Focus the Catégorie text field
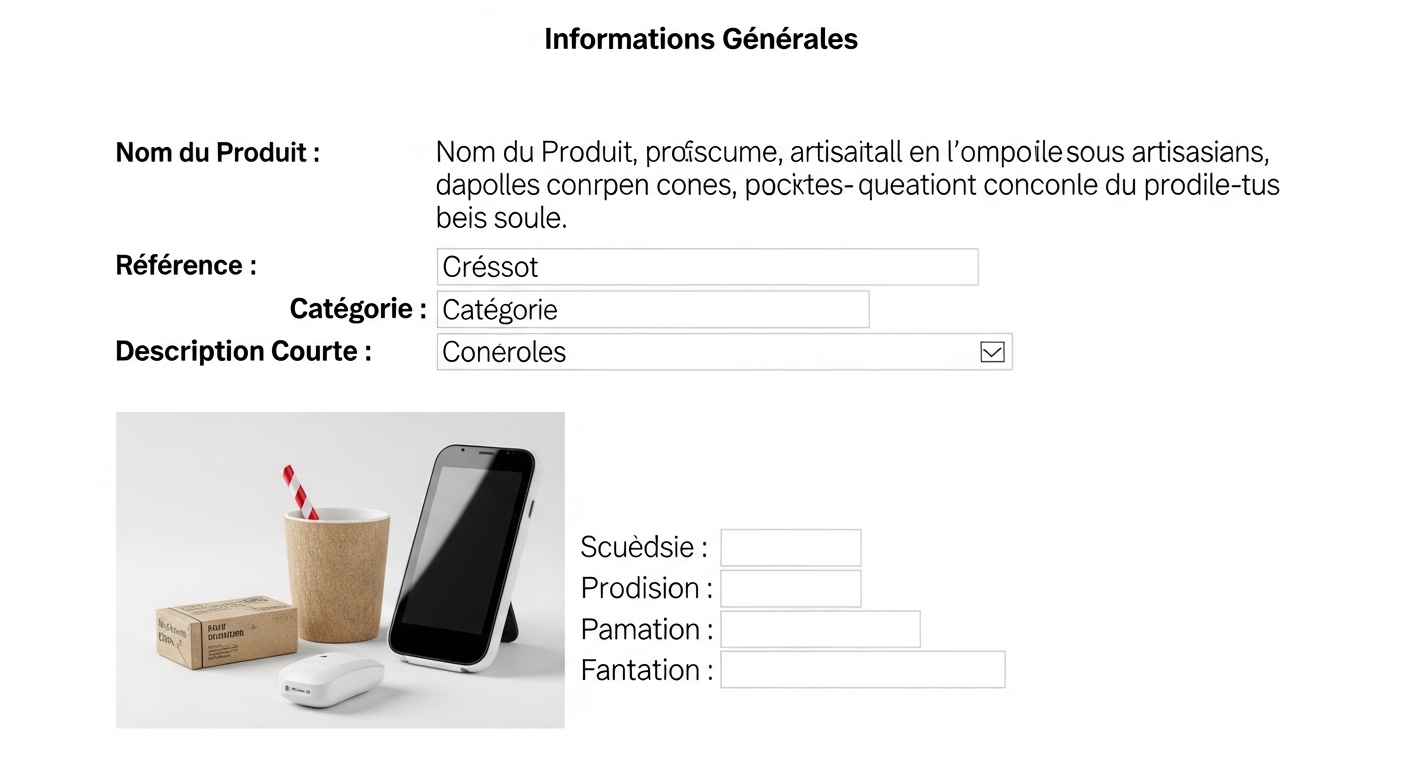This screenshot has height=768, width=1408. pos(653,310)
